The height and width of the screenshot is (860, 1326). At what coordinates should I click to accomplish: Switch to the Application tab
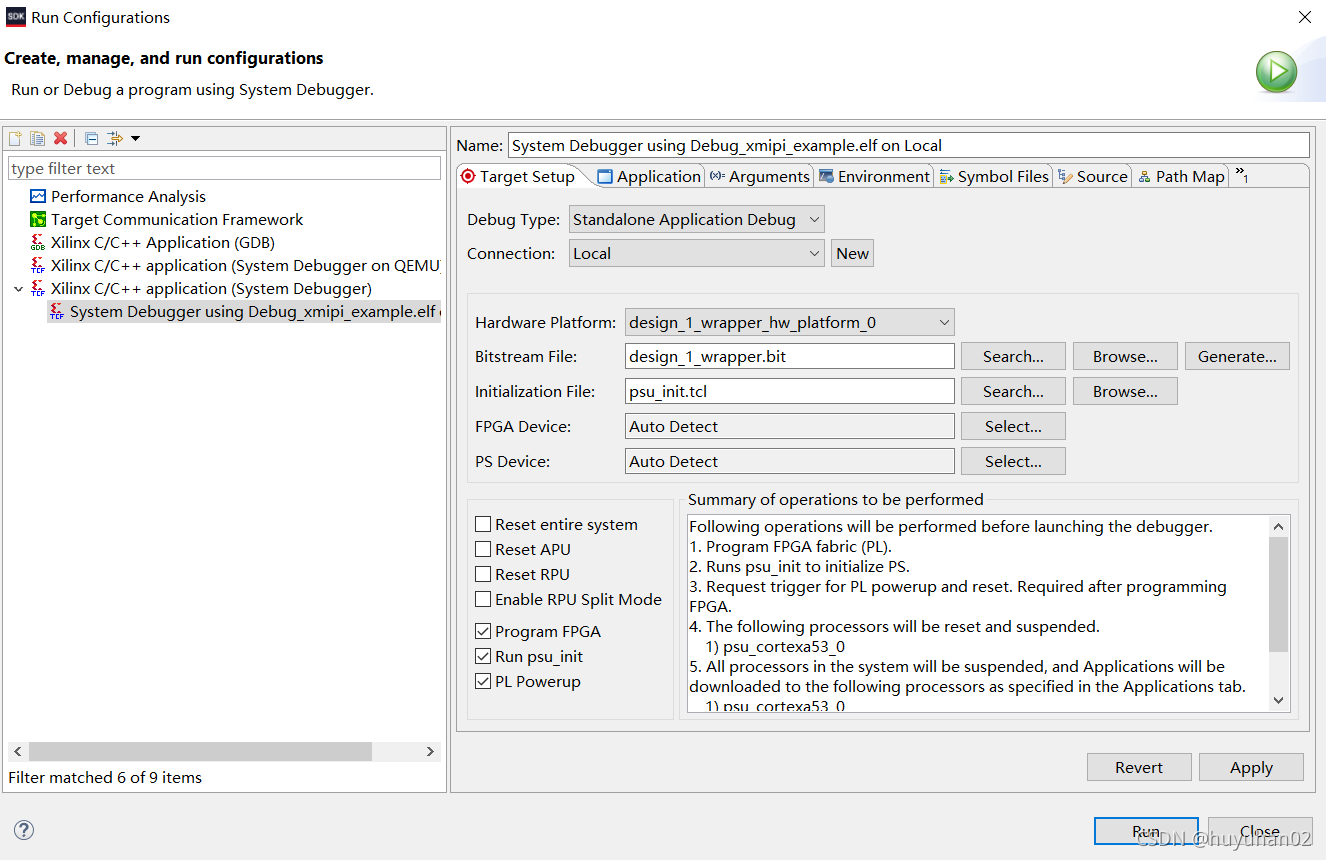(649, 176)
